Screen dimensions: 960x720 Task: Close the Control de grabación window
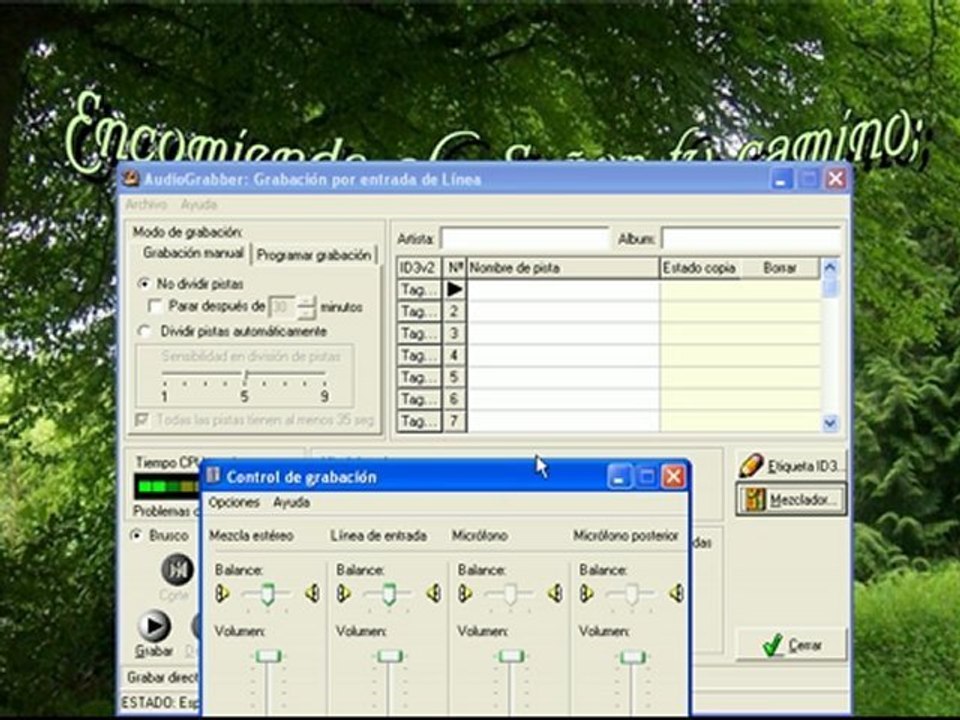(x=673, y=476)
